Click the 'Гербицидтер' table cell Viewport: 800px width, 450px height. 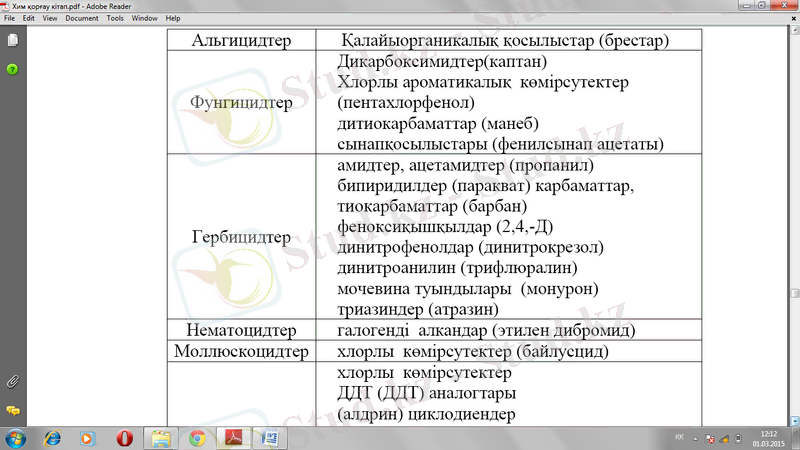241,237
